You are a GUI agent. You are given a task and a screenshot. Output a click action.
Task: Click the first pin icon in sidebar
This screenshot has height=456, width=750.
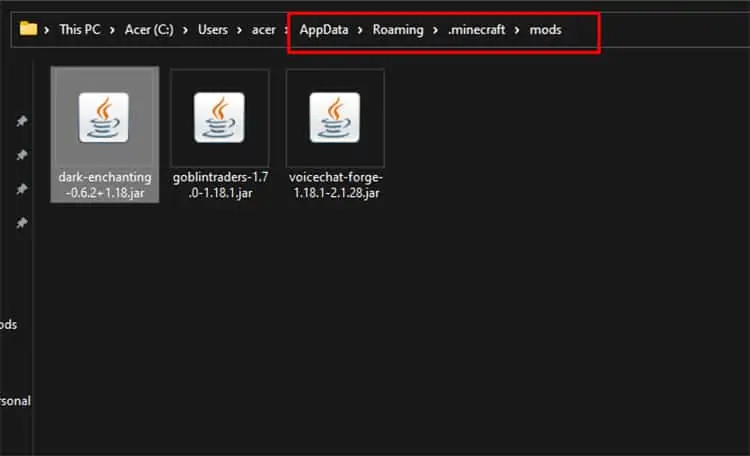point(22,121)
